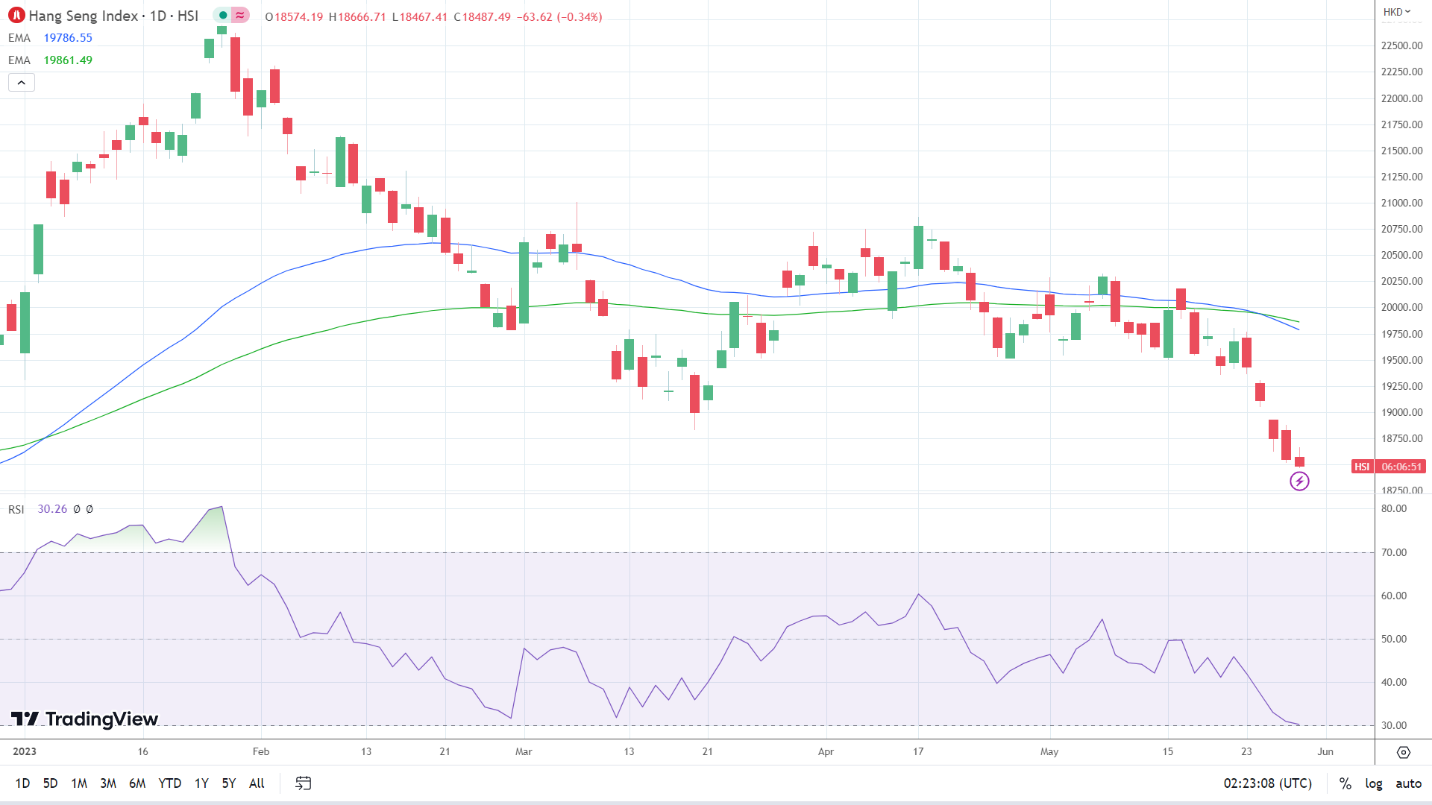This screenshot has width=1432, height=805.
Task: Open the UTC timezone clock menu
Action: [x=1266, y=783]
